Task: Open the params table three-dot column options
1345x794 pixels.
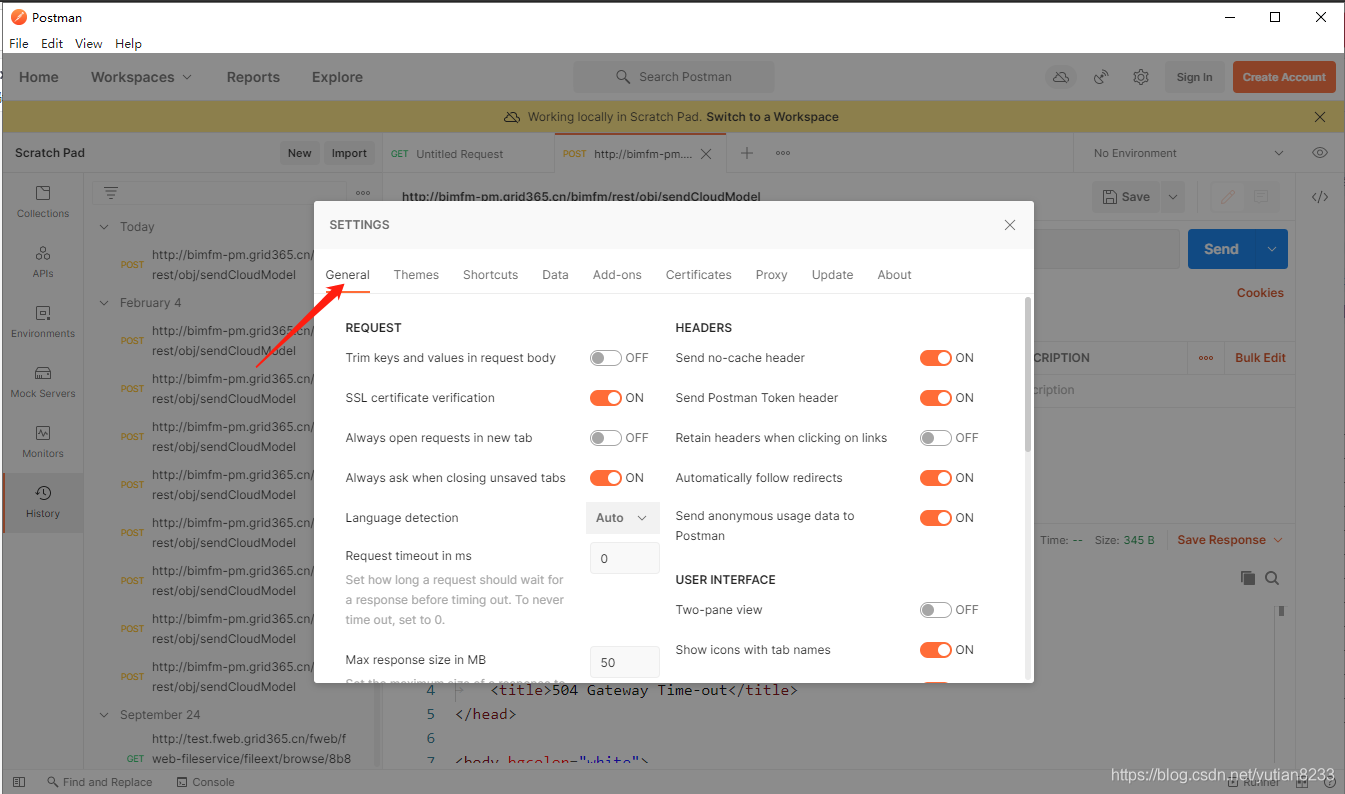Action: click(x=1206, y=358)
